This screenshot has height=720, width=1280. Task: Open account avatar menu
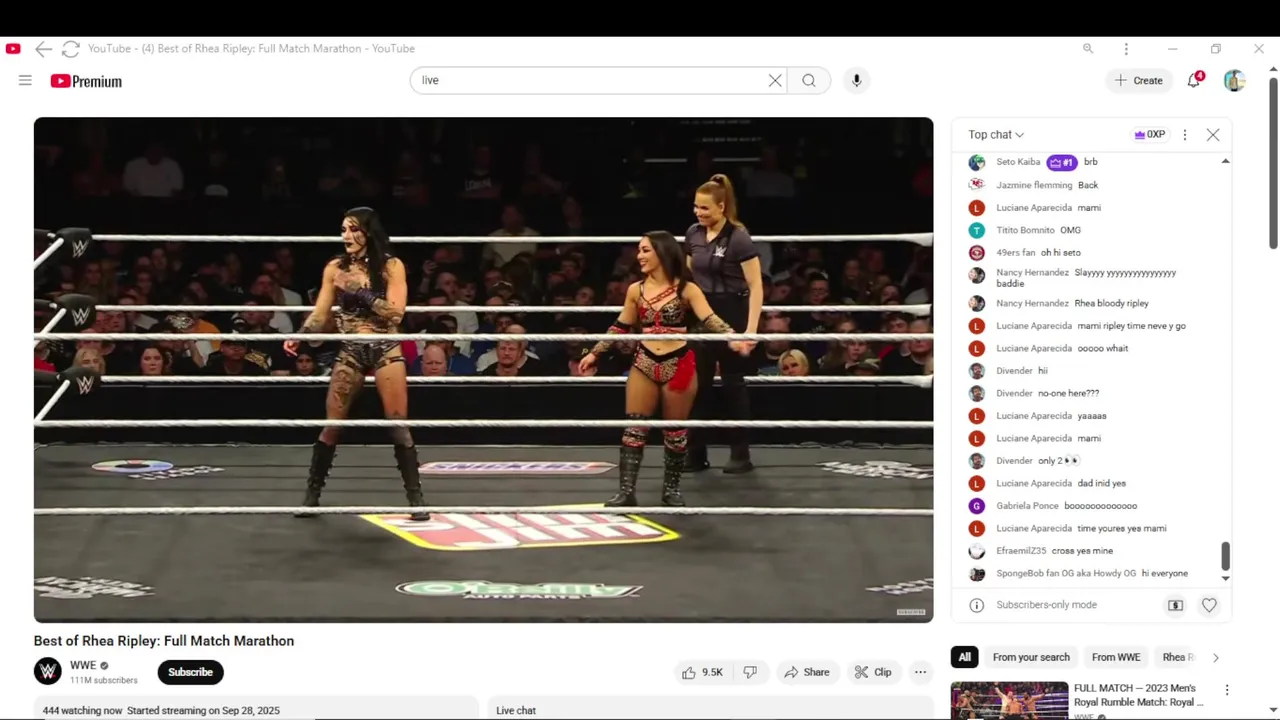point(1235,81)
